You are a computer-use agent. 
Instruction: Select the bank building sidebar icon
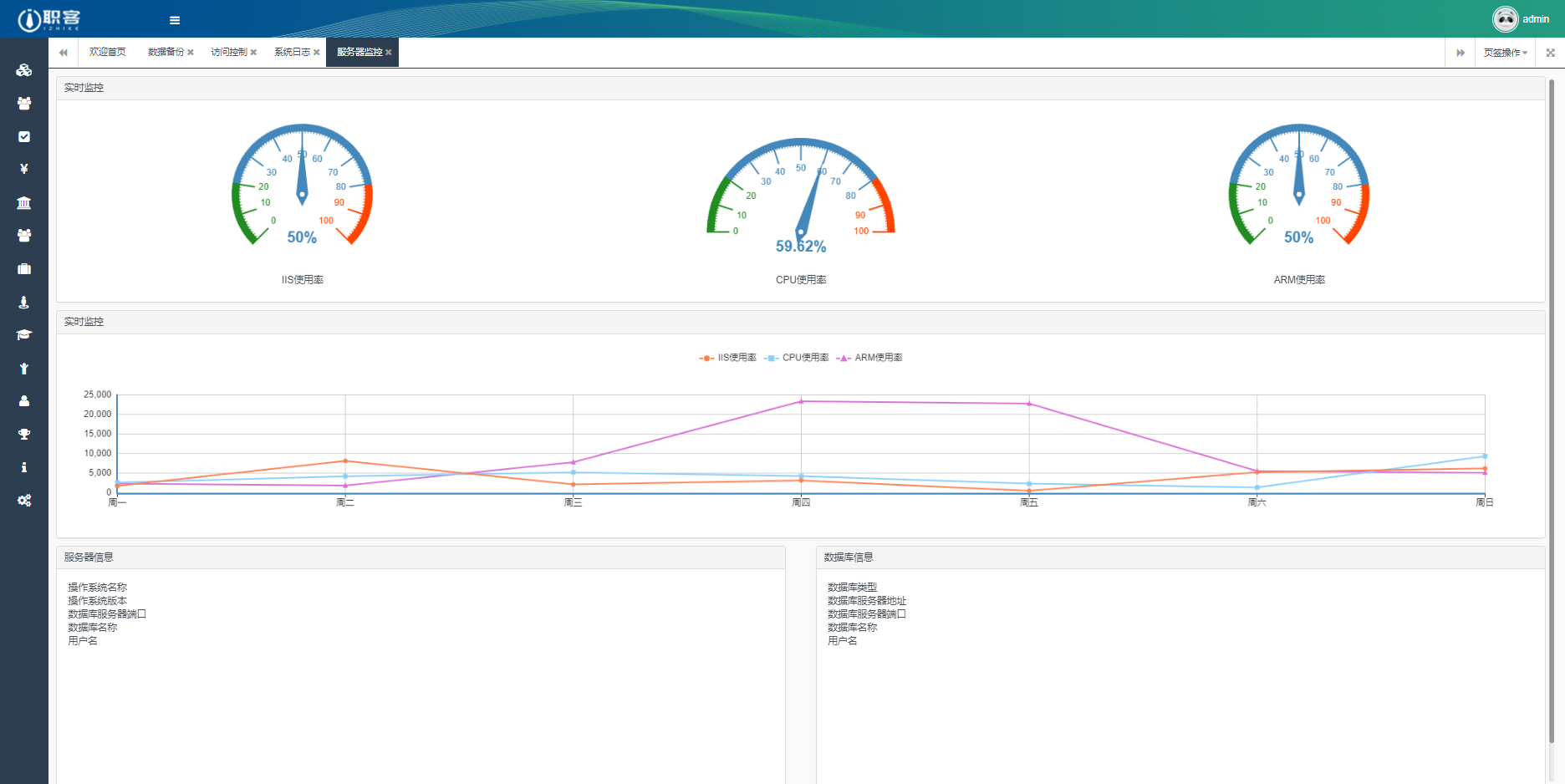coord(23,202)
